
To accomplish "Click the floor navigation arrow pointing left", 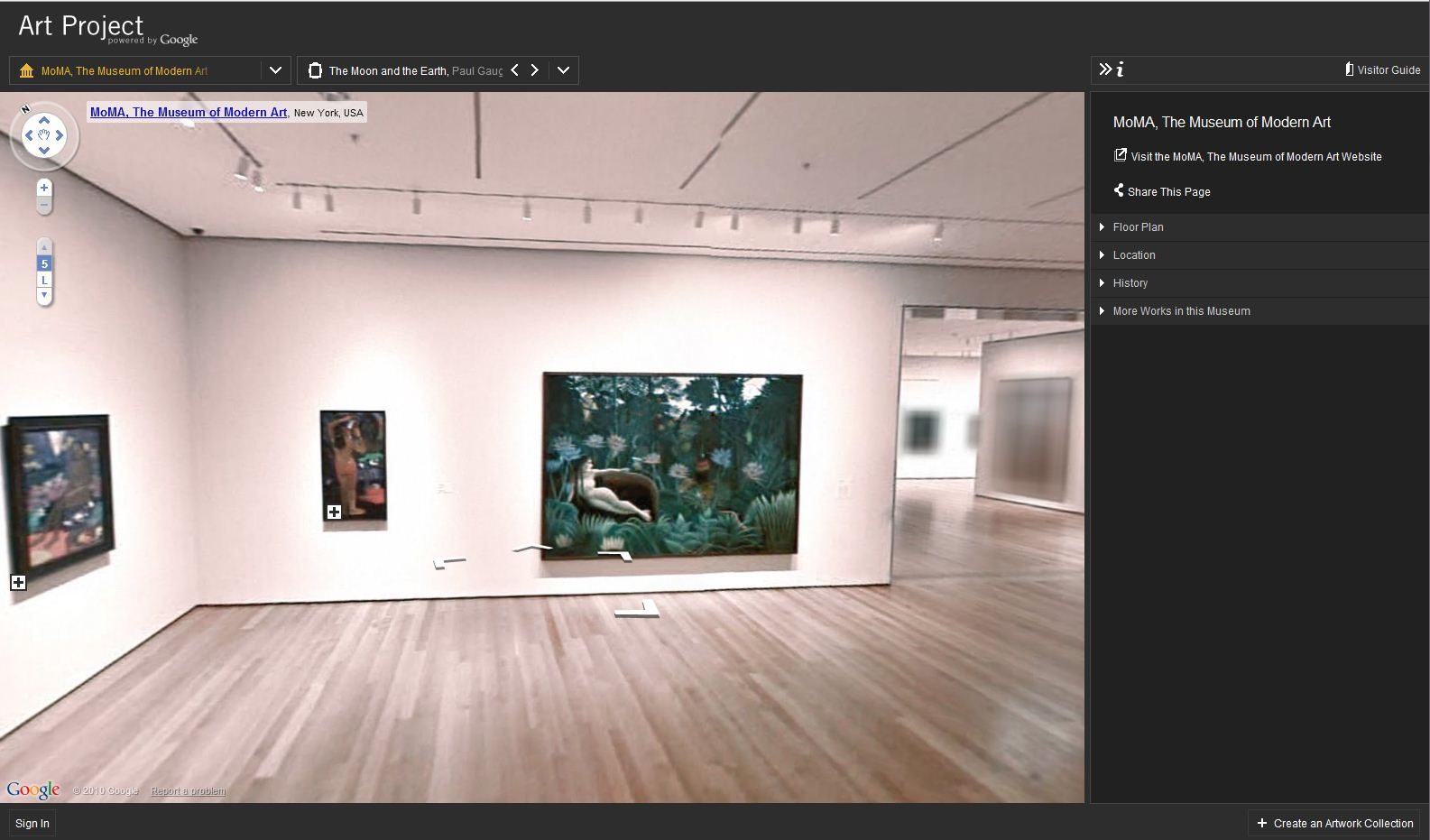I will pyautogui.click(x=448, y=563).
